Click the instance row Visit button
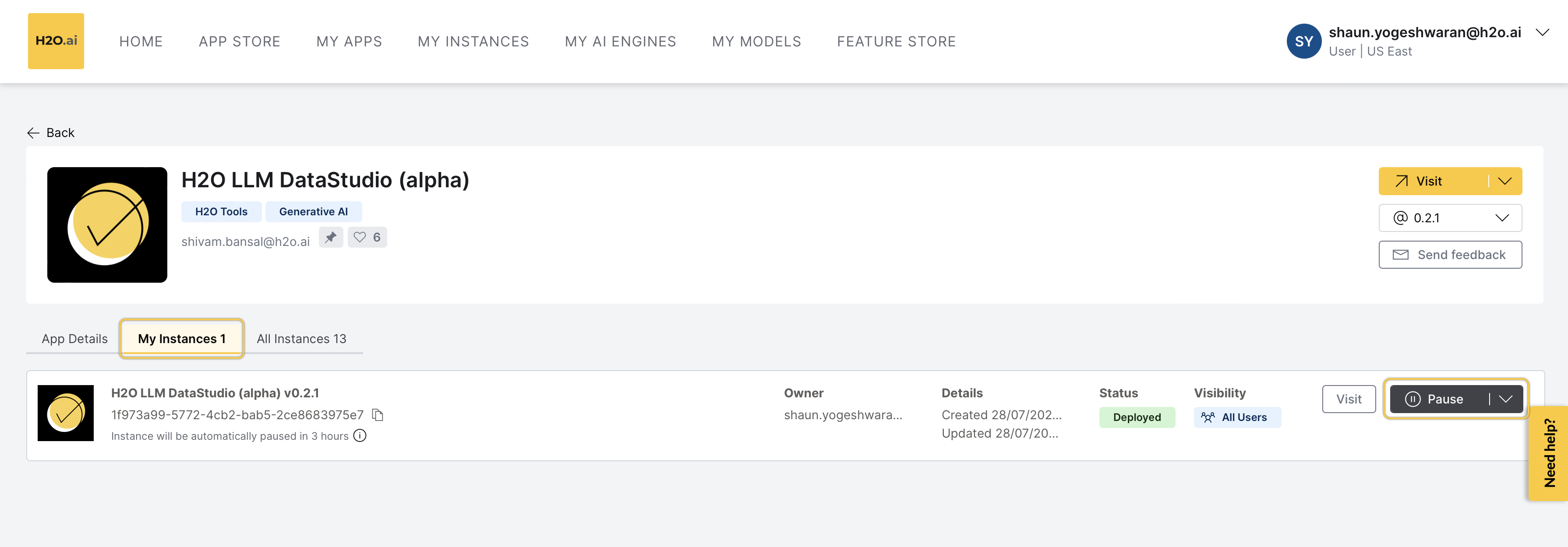1568x547 pixels. pos(1348,399)
